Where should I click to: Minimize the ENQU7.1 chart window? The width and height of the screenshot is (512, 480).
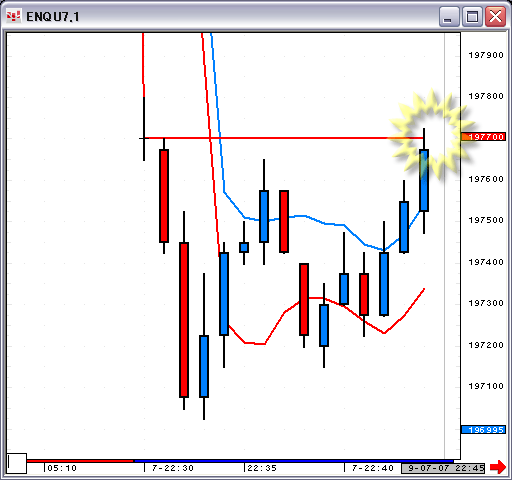coord(449,16)
